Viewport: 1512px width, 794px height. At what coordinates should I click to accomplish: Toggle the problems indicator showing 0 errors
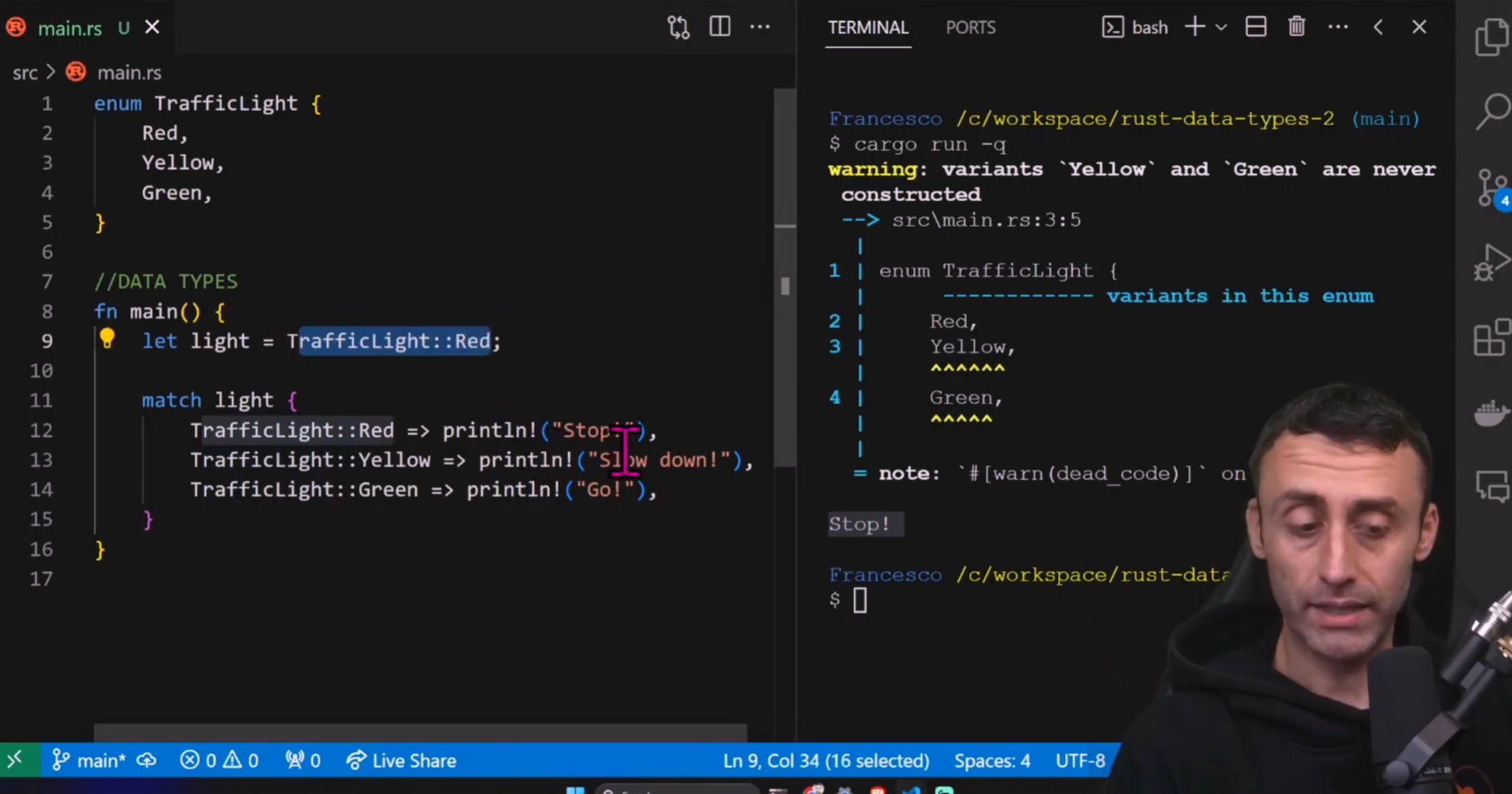tap(218, 760)
